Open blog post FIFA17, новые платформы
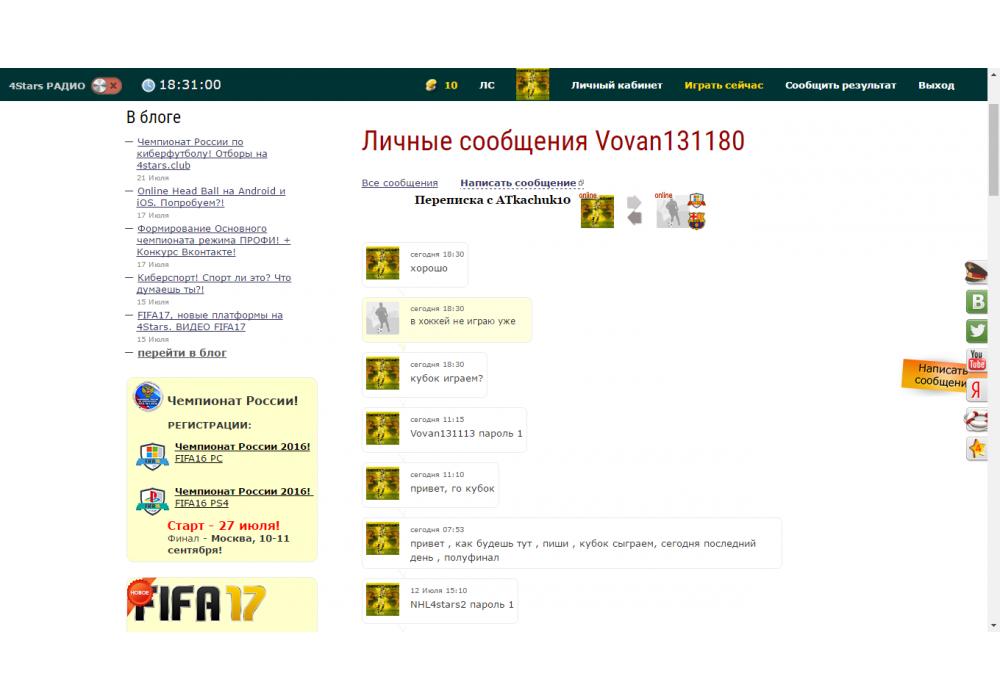The image size is (1000, 700). click(x=209, y=321)
